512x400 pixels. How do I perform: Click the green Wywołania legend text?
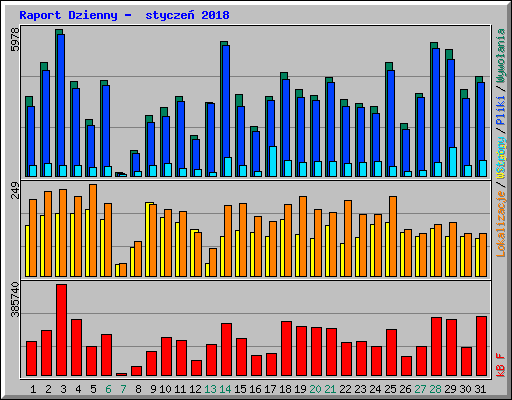pos(501,56)
